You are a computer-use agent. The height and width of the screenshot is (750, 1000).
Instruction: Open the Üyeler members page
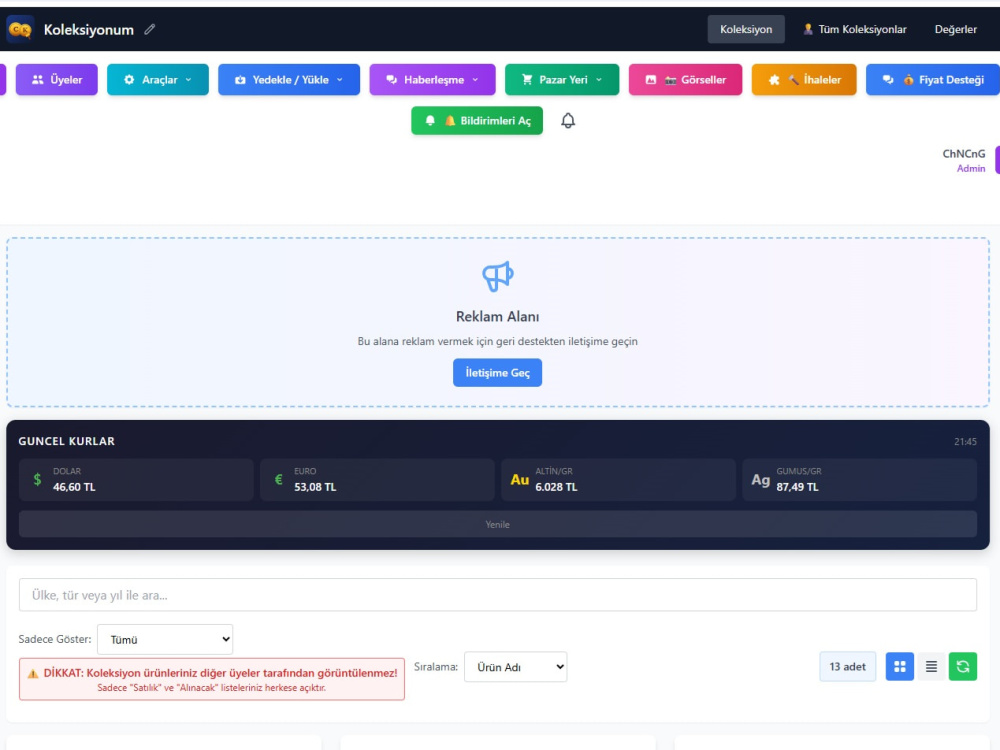[x=57, y=80]
